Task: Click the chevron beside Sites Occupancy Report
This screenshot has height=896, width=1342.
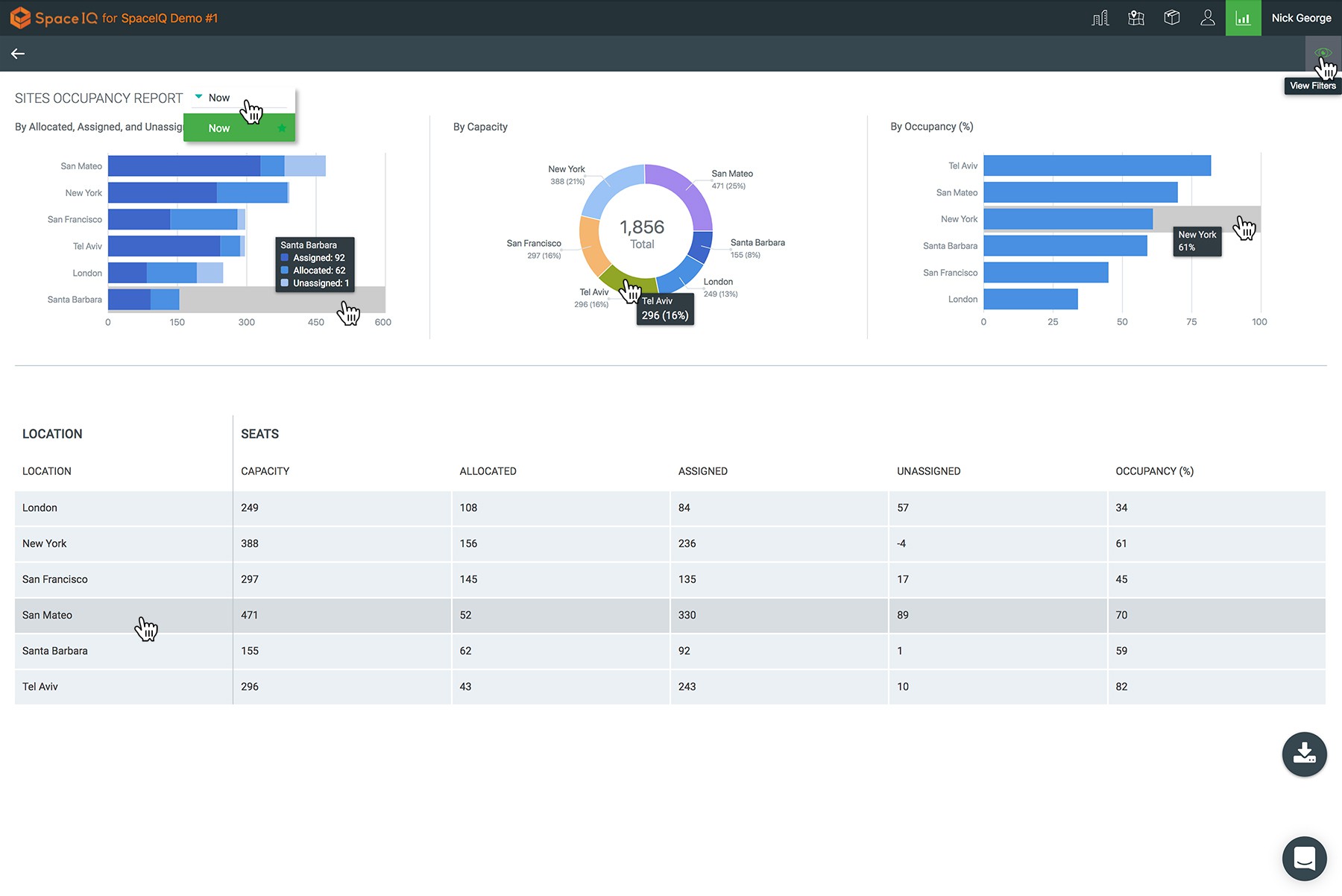Action: click(198, 96)
